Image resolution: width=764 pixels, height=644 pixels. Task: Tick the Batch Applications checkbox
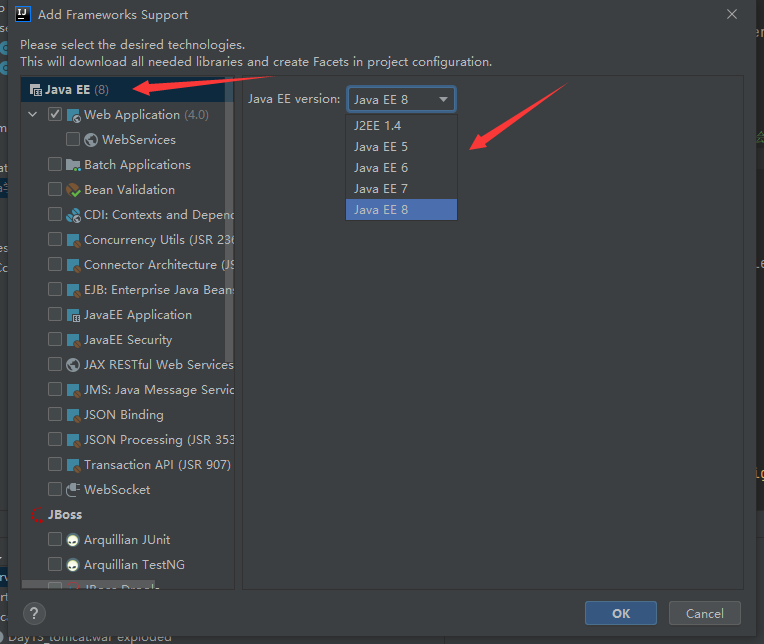[55, 164]
